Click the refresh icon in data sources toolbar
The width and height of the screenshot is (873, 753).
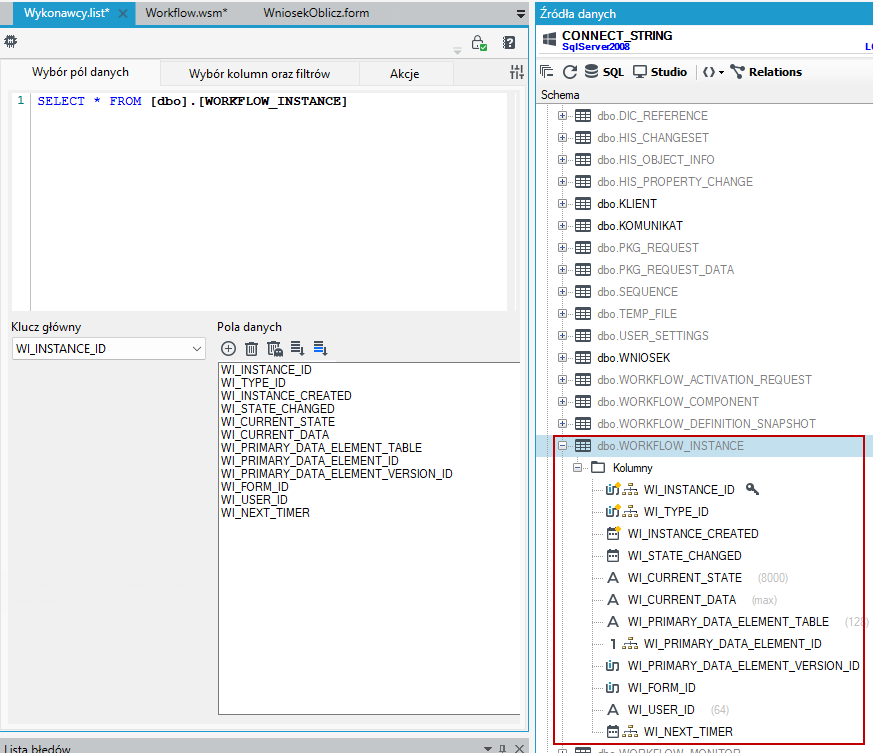(x=570, y=72)
